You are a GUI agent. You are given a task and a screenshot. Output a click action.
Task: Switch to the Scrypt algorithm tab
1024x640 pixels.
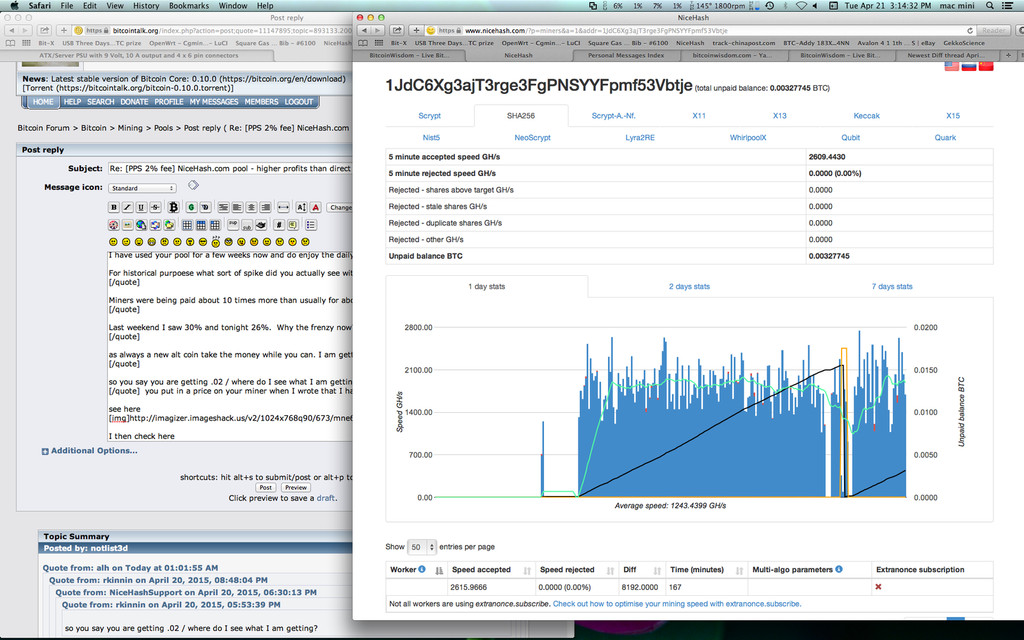pyautogui.click(x=430, y=116)
